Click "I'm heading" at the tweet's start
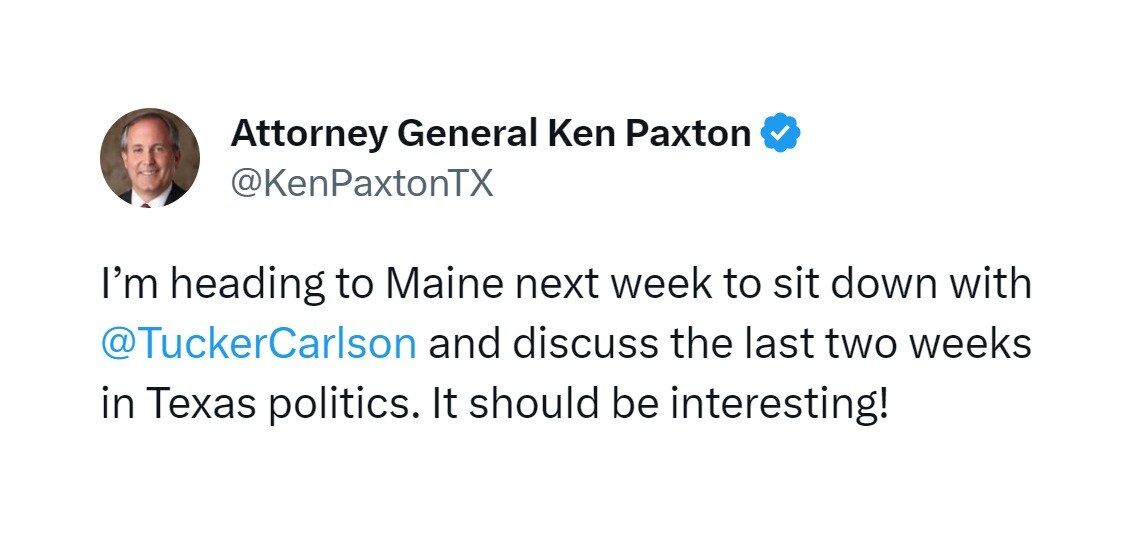Image resolution: width=1138 pixels, height=541 pixels. tap(200, 285)
